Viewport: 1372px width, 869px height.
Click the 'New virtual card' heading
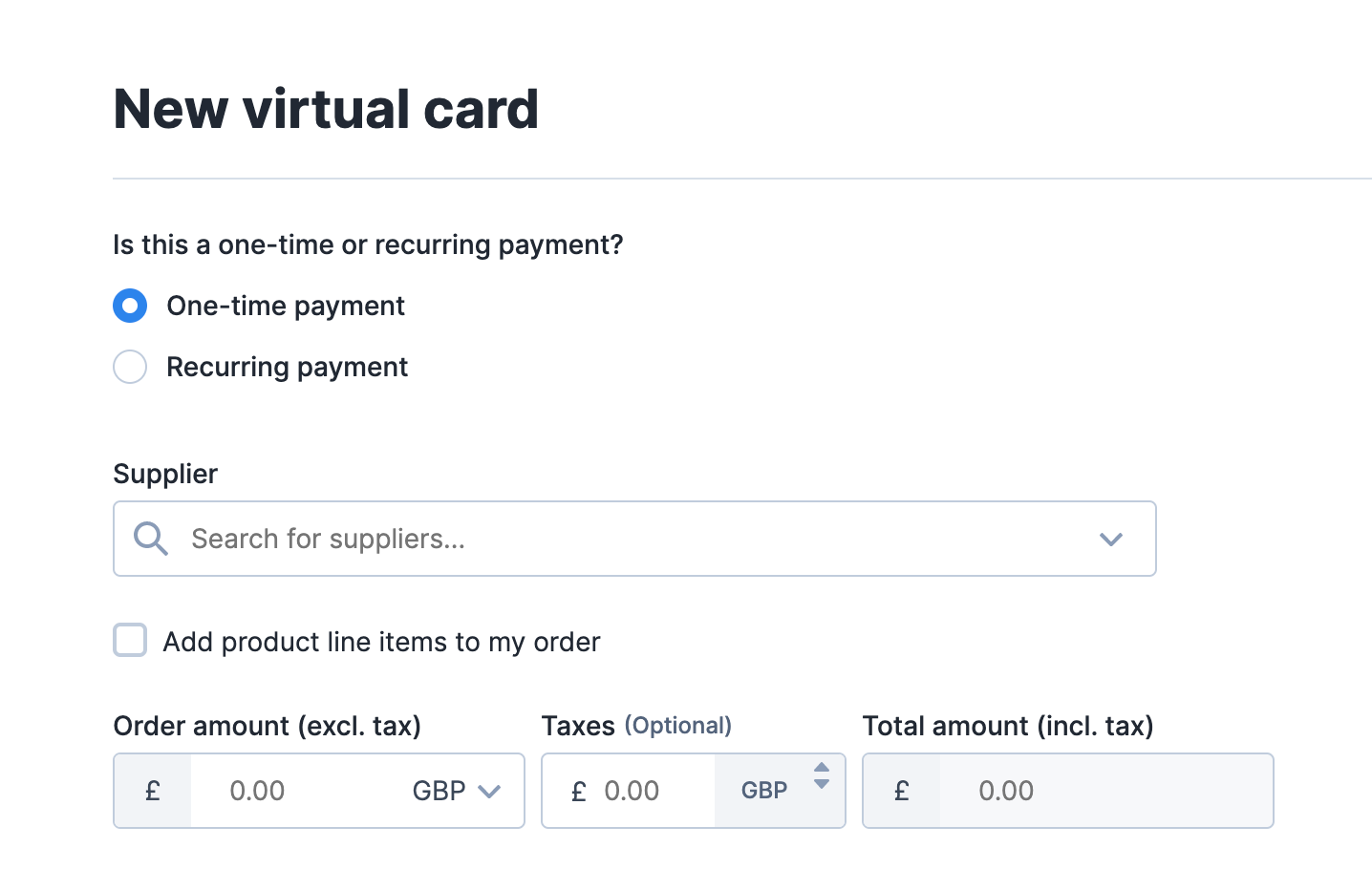point(326,108)
